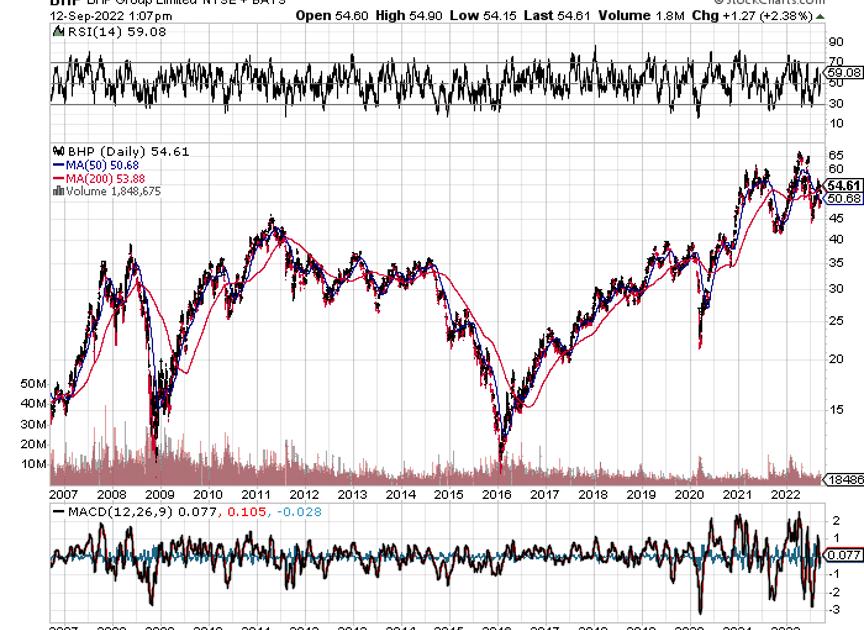Click the BHP candlestick legend icon
Viewport: 864px width, 630px height.
57,151
